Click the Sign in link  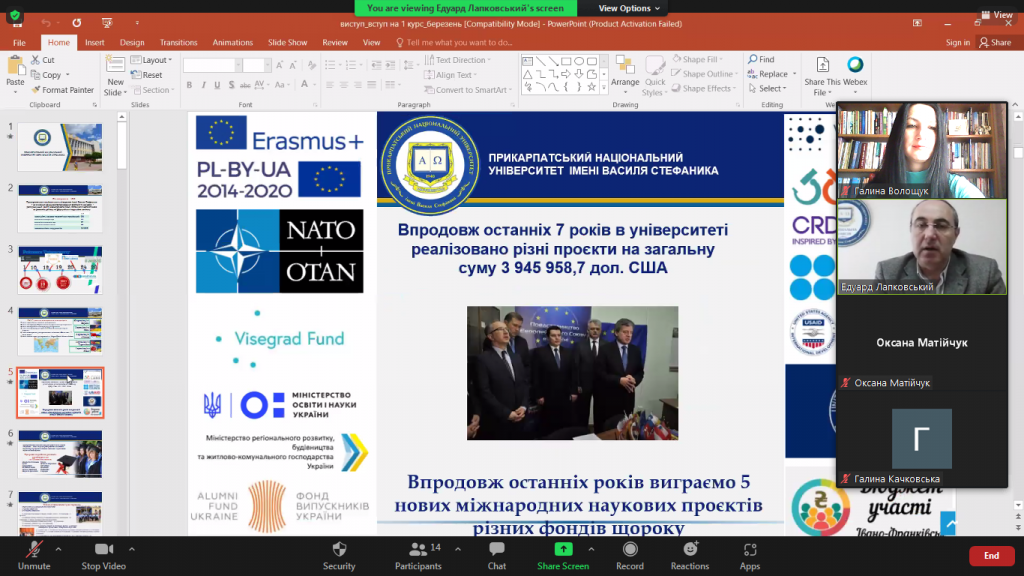click(x=957, y=43)
